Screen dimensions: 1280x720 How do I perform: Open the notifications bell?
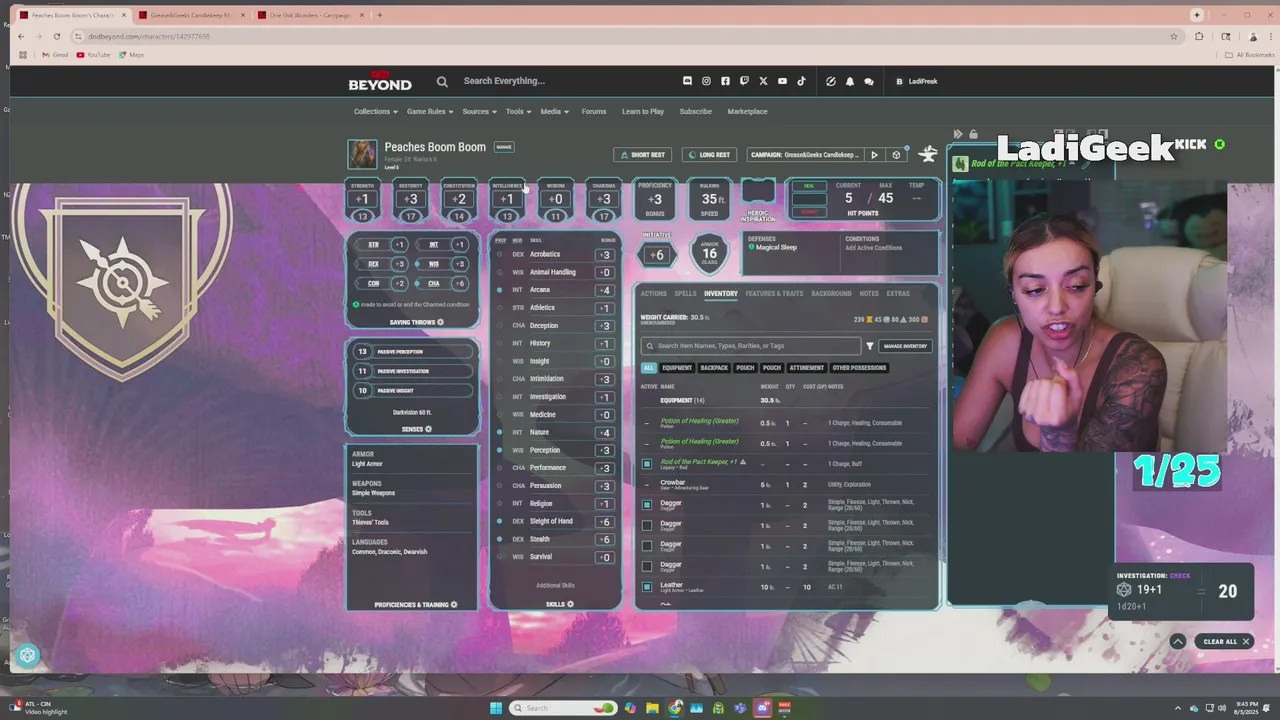coord(850,81)
